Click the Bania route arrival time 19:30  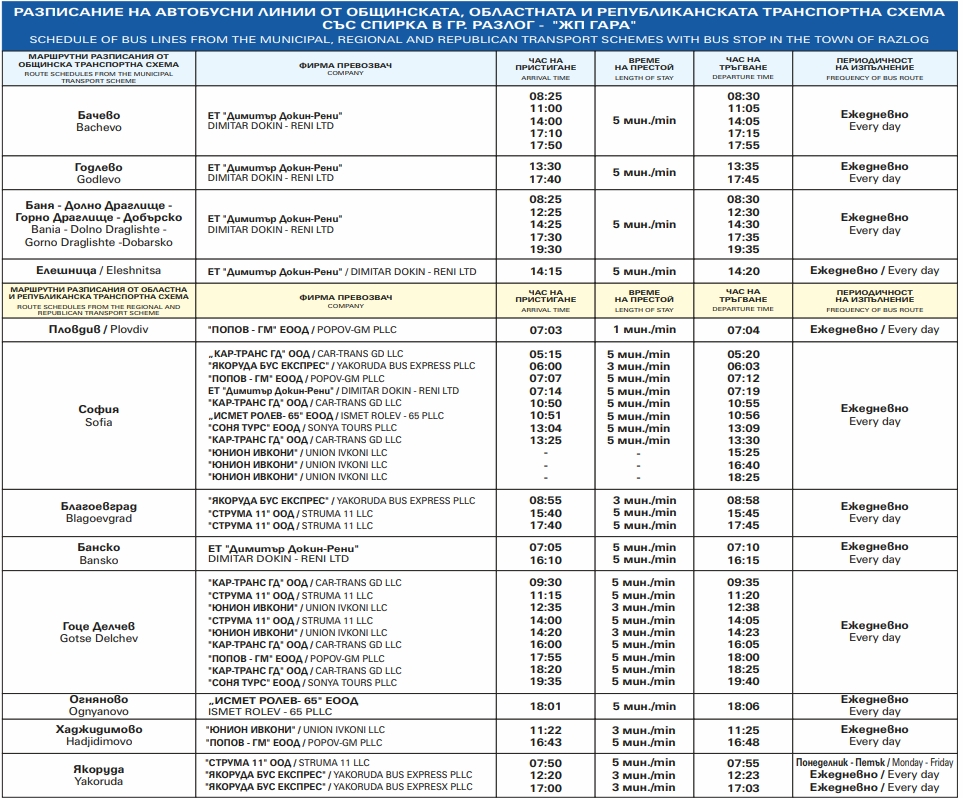(x=545, y=249)
